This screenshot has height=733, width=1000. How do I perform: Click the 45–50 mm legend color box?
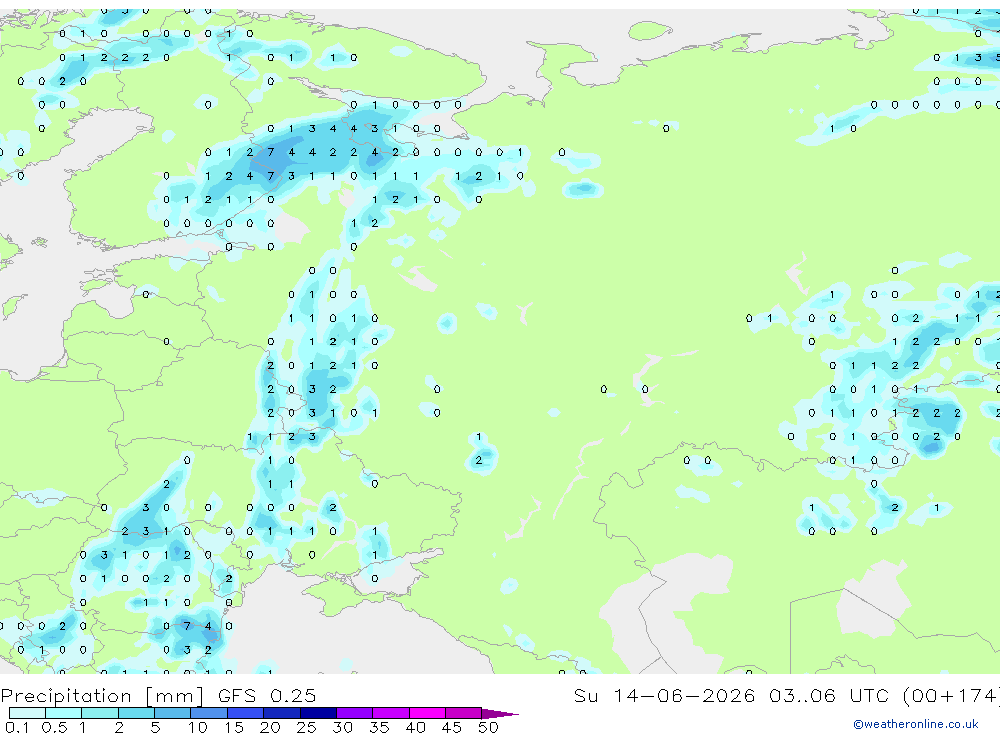click(x=464, y=713)
